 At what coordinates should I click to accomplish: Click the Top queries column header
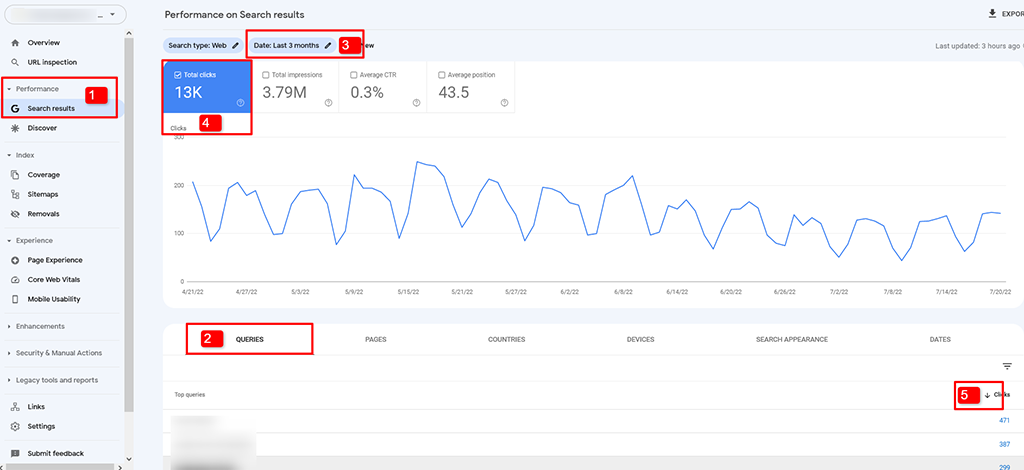(190, 395)
